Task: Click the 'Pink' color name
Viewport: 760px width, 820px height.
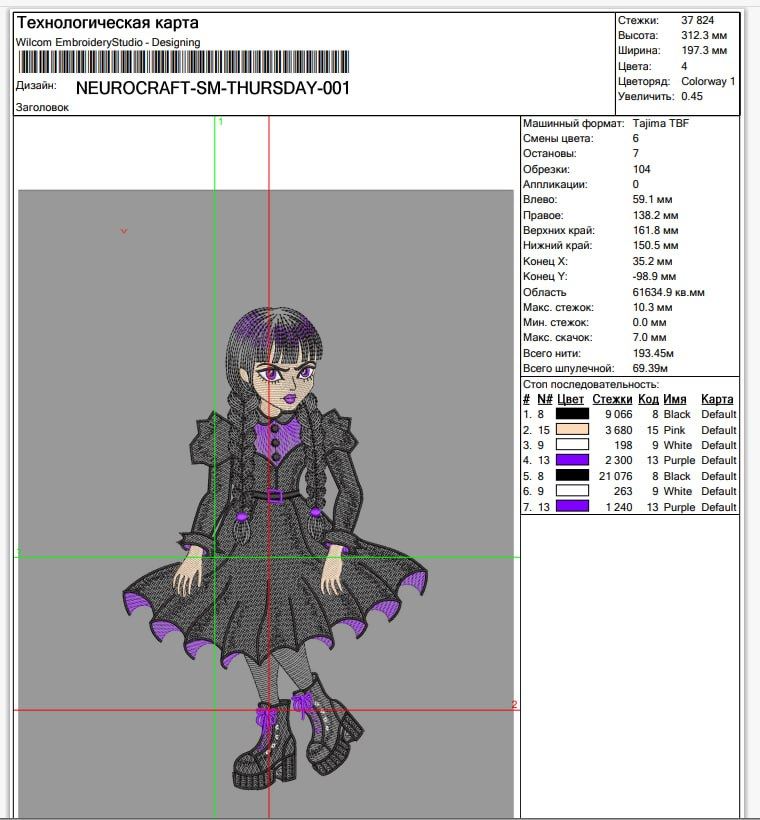Action: point(674,430)
